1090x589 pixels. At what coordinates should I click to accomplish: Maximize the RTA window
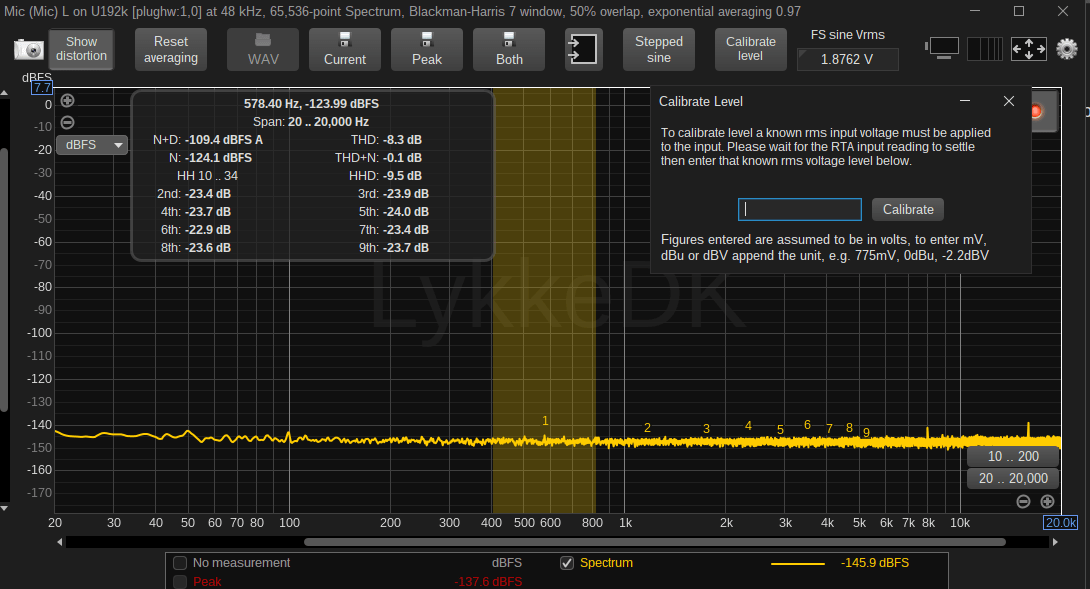[1018, 11]
